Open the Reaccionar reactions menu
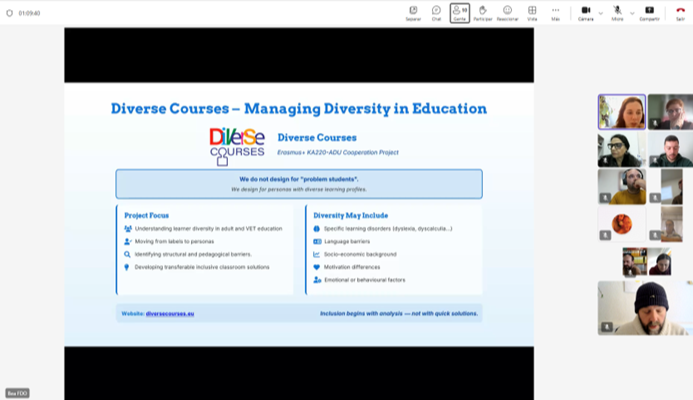The image size is (693, 400). coord(507,13)
